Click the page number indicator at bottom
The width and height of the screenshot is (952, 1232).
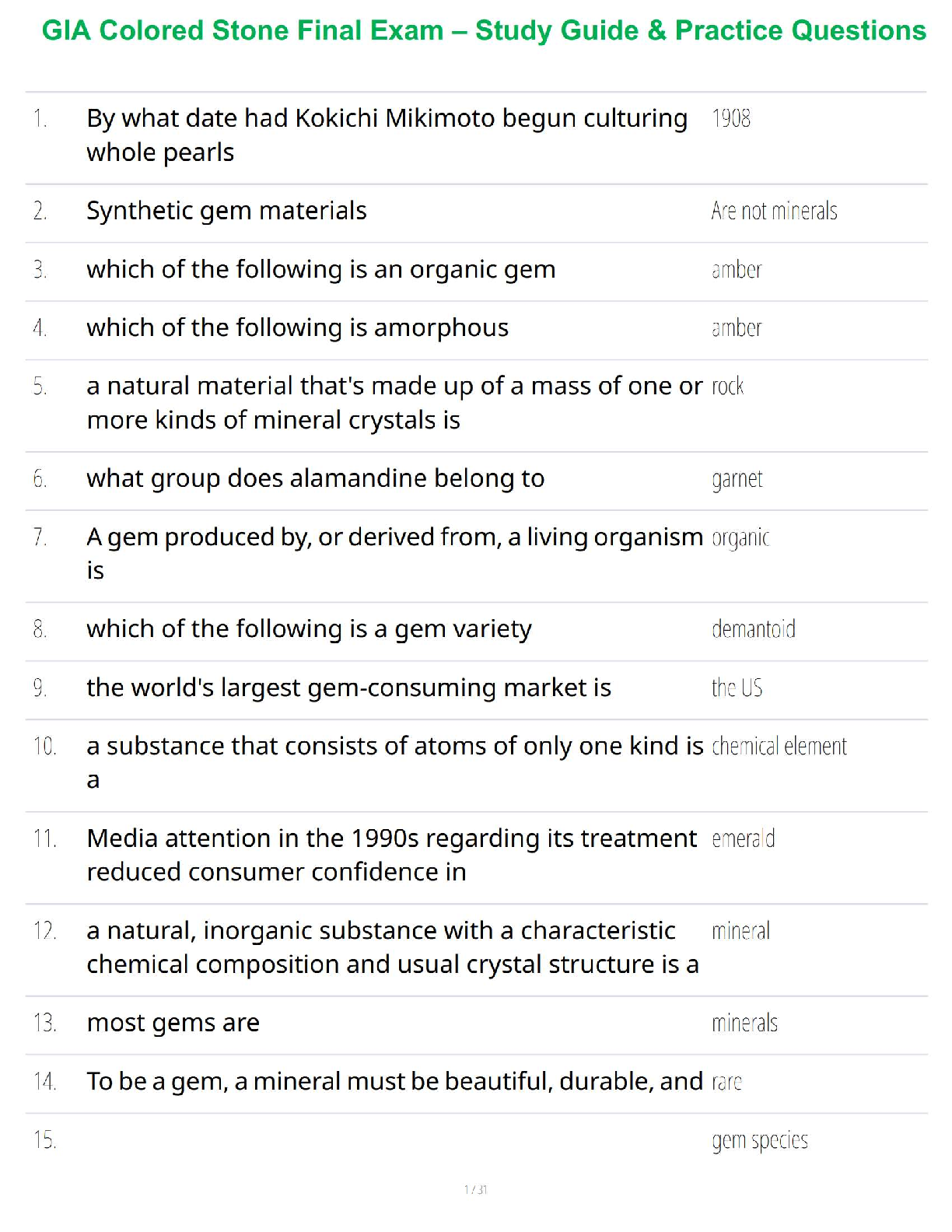coord(475,1189)
